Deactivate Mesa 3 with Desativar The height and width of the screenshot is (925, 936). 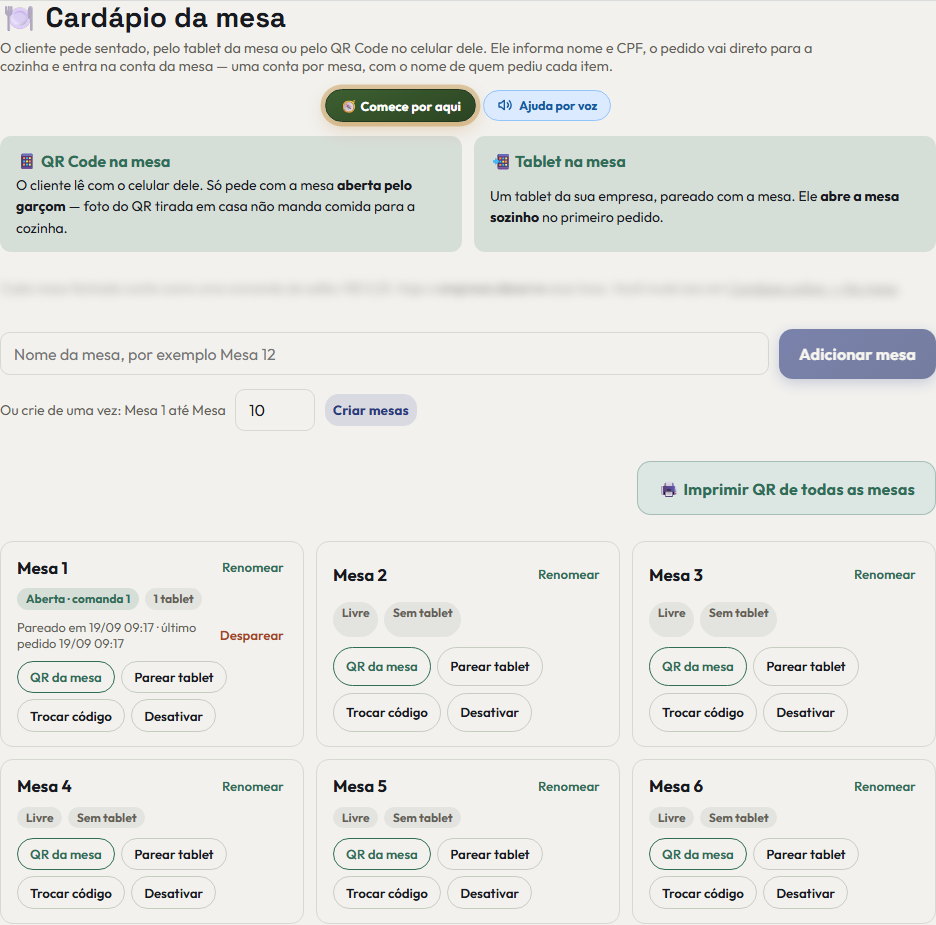805,713
